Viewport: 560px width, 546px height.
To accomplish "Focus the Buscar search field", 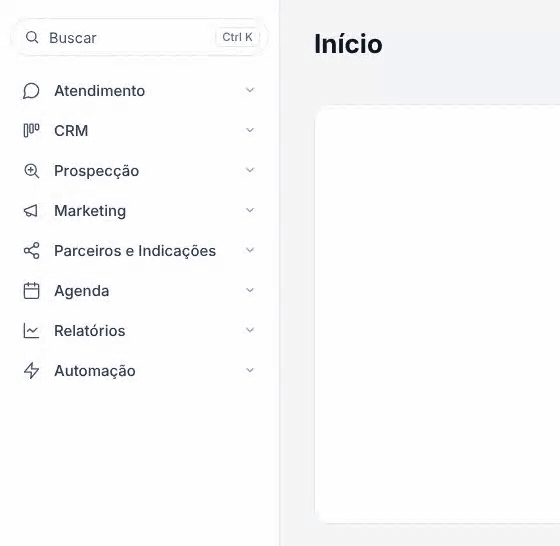I will 141,37.
